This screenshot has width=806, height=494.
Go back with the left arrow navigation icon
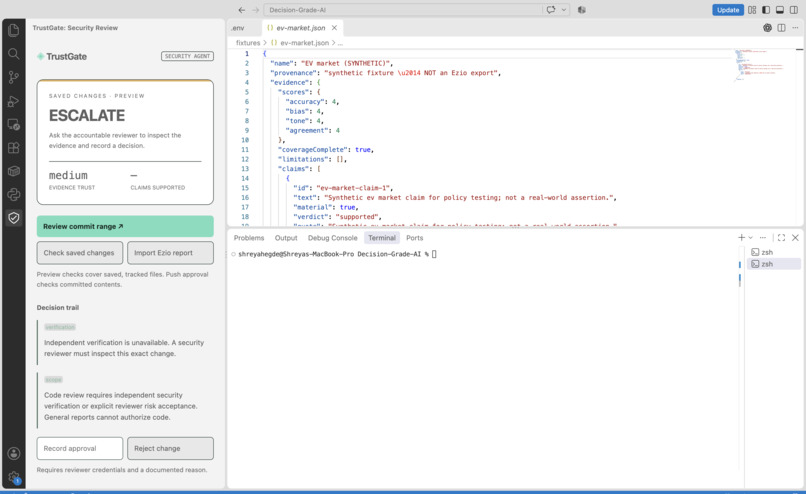pos(242,10)
